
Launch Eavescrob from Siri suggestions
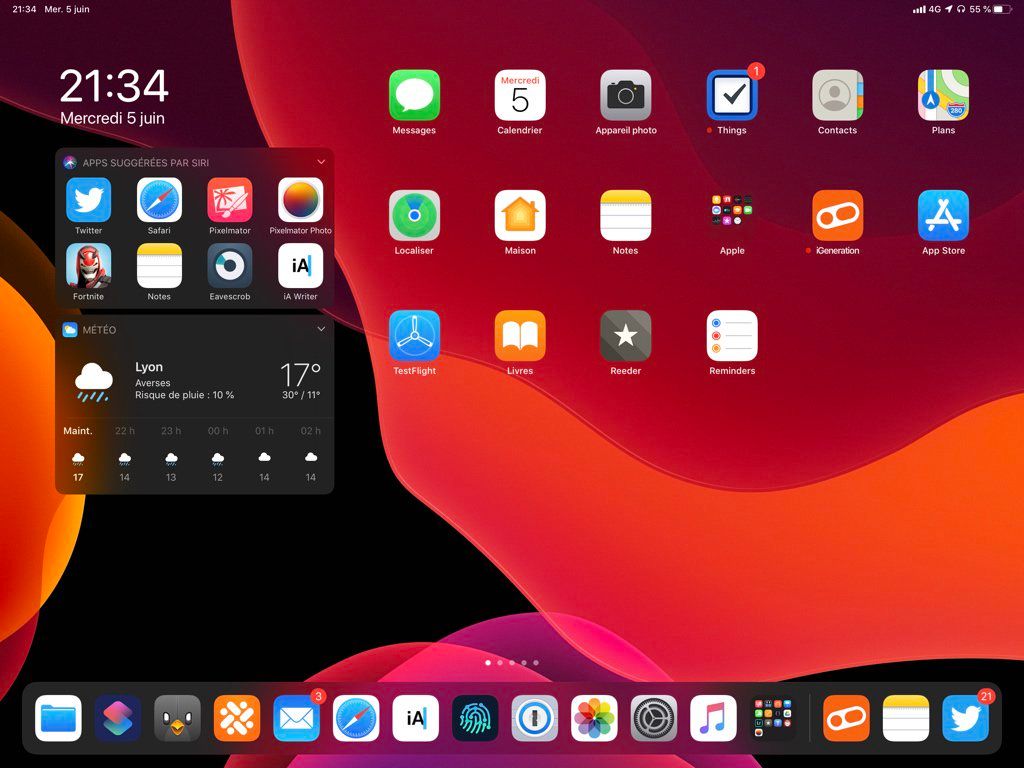230,266
